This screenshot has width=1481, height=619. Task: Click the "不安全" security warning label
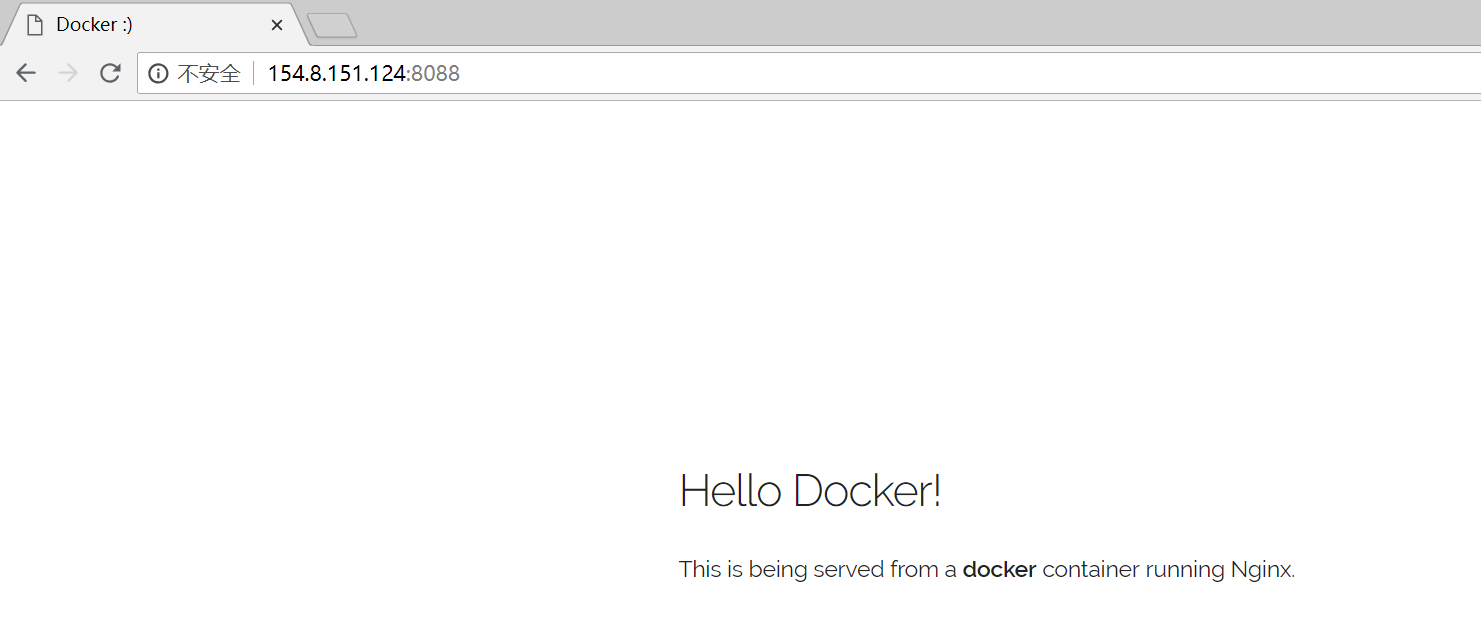click(209, 73)
